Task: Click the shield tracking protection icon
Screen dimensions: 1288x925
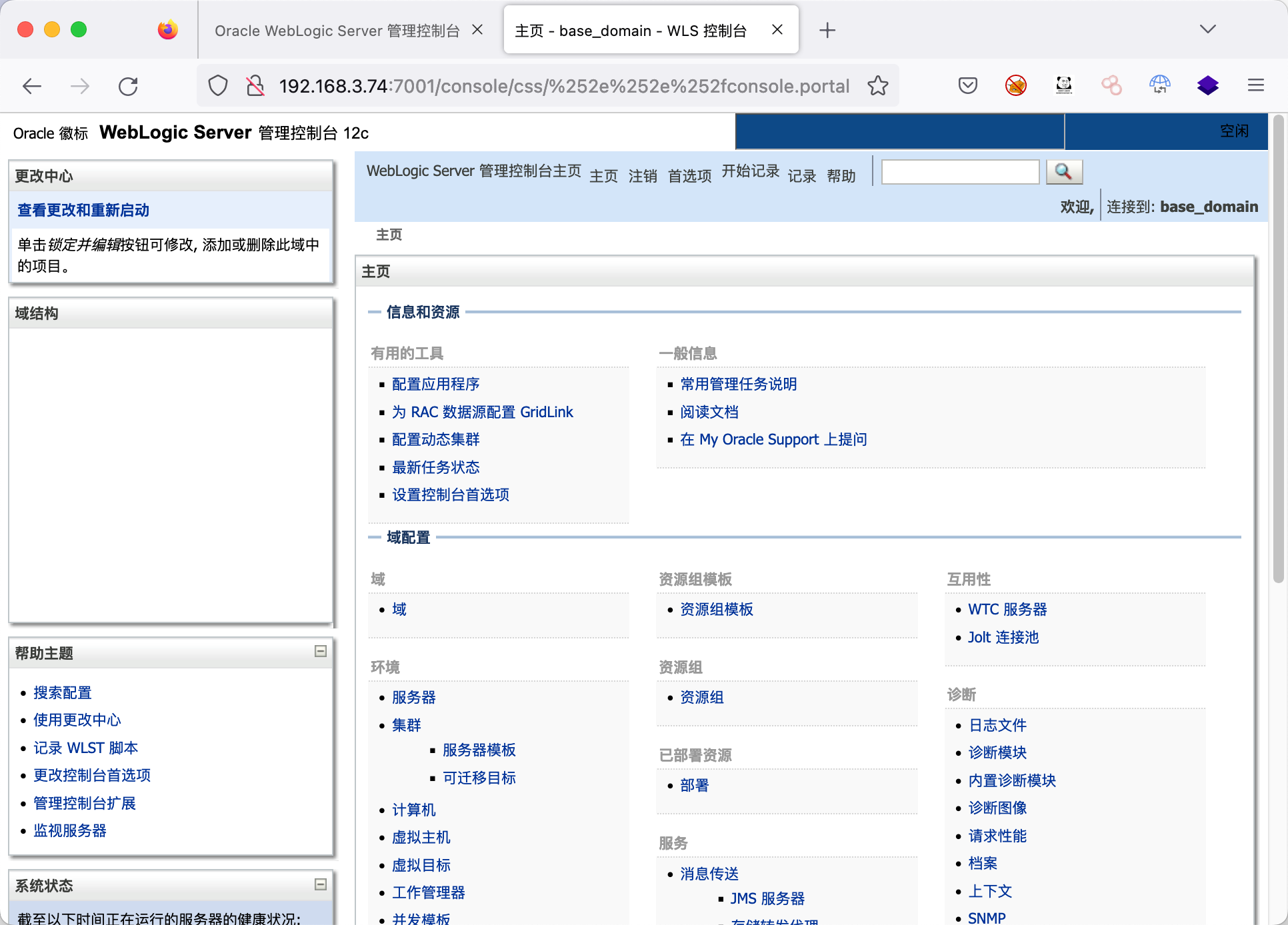Action: (x=218, y=86)
